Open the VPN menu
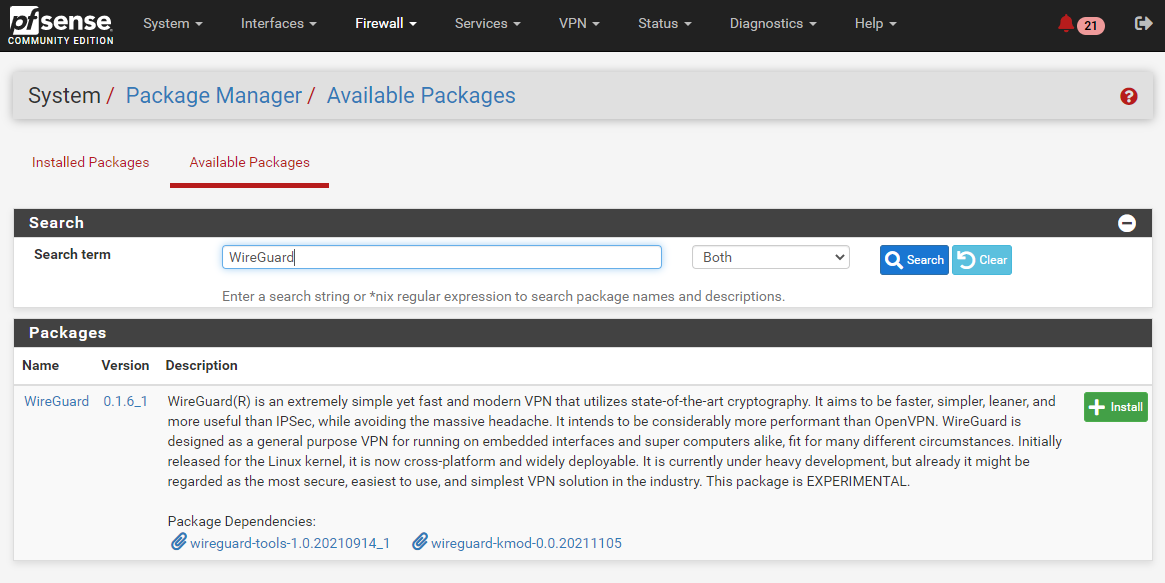Viewport: 1165px width, 583px height. point(579,24)
